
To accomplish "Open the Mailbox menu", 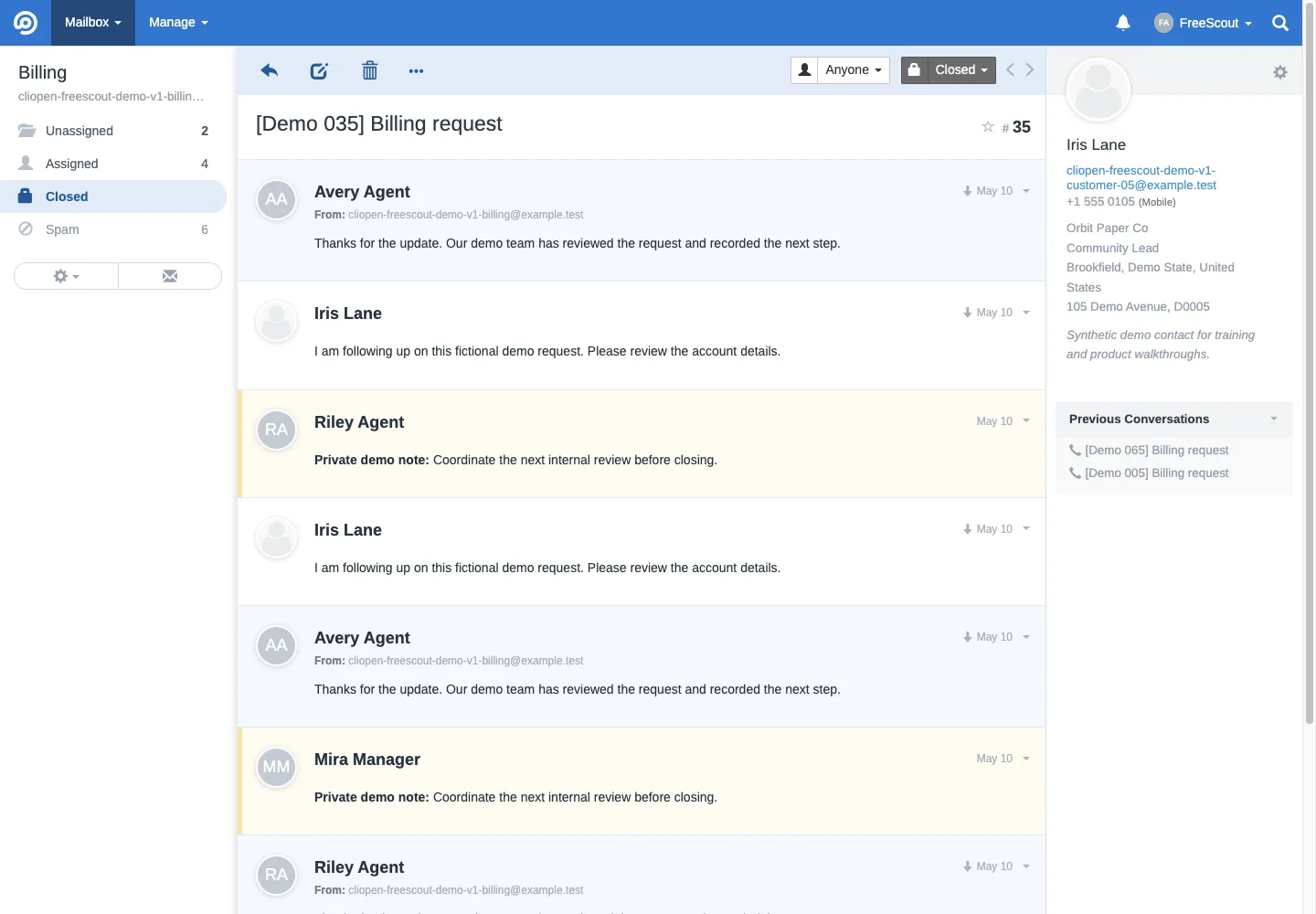I will click(x=93, y=23).
